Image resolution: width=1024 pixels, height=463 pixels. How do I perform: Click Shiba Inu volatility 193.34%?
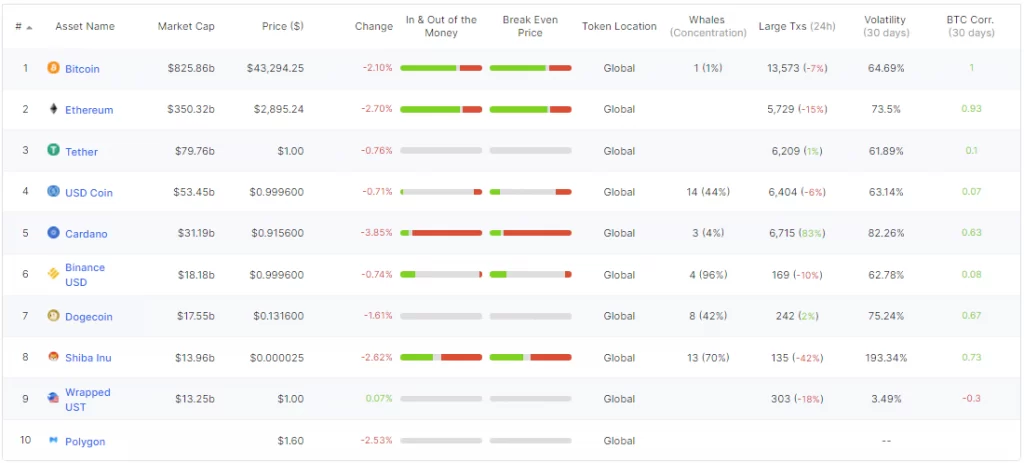(886, 357)
